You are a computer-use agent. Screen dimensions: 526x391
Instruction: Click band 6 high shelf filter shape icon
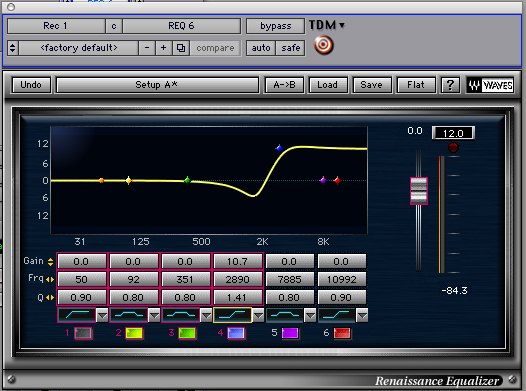pos(337,315)
